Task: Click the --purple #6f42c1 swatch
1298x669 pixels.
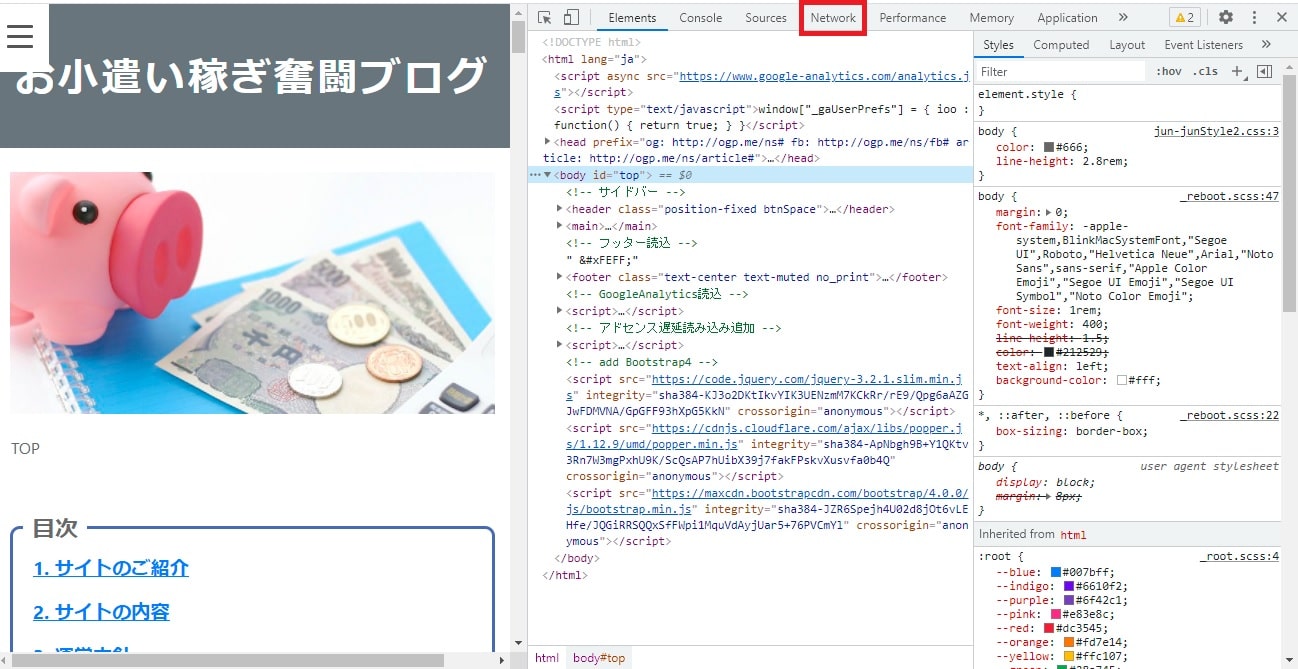Action: coord(1068,600)
